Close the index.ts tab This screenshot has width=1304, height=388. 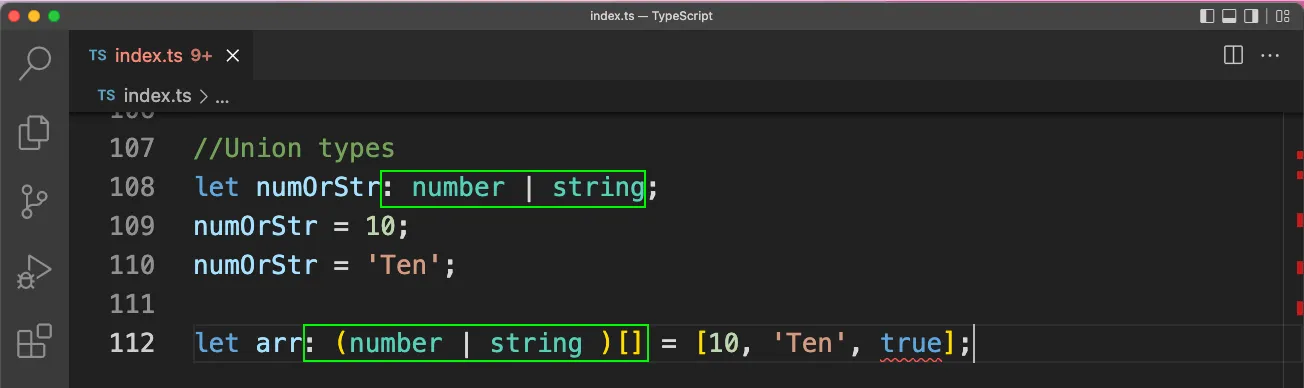click(x=233, y=56)
